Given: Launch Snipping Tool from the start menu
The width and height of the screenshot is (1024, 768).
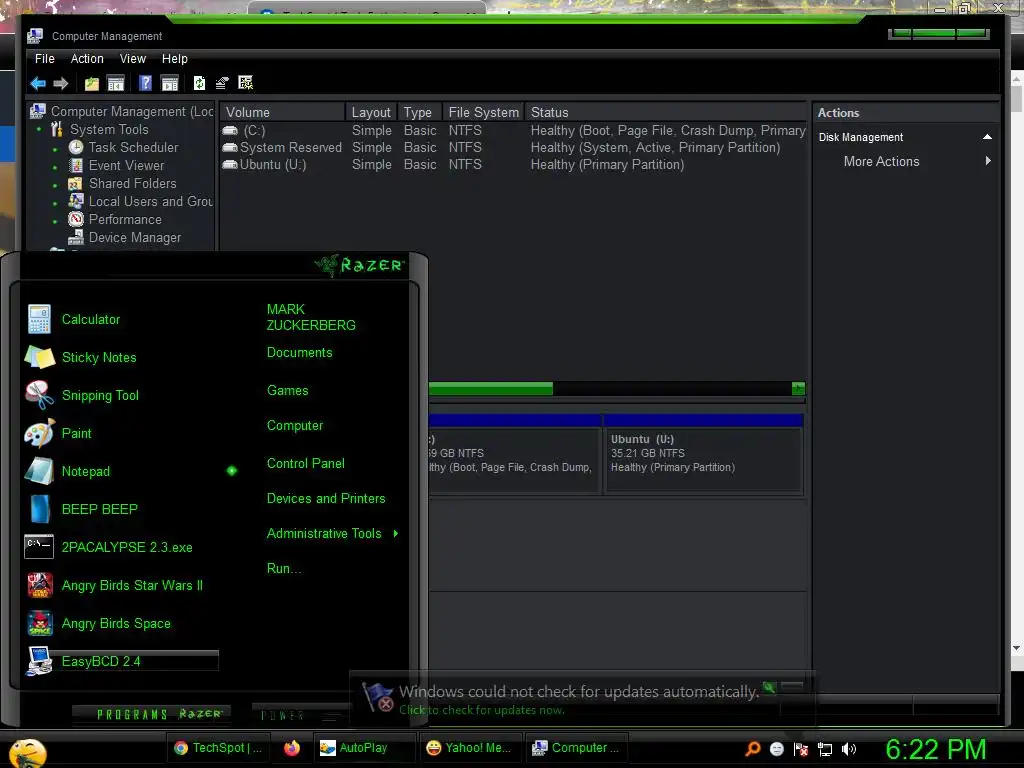Looking at the screenshot, I should pos(100,395).
